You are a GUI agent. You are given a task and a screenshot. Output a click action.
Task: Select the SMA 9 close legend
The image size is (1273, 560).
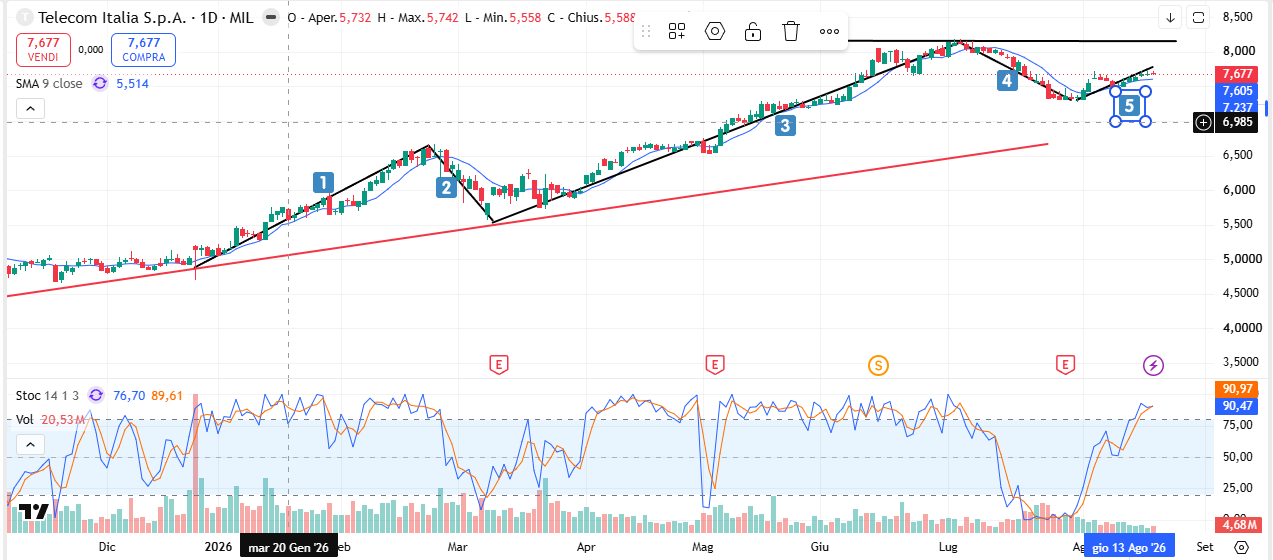49,84
